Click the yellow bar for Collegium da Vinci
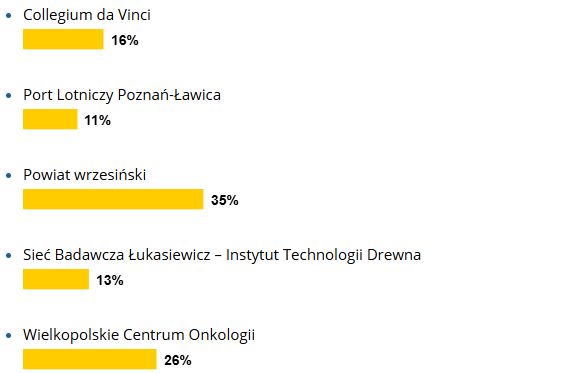The height and width of the screenshot is (373, 562). pyautogui.click(x=63, y=39)
